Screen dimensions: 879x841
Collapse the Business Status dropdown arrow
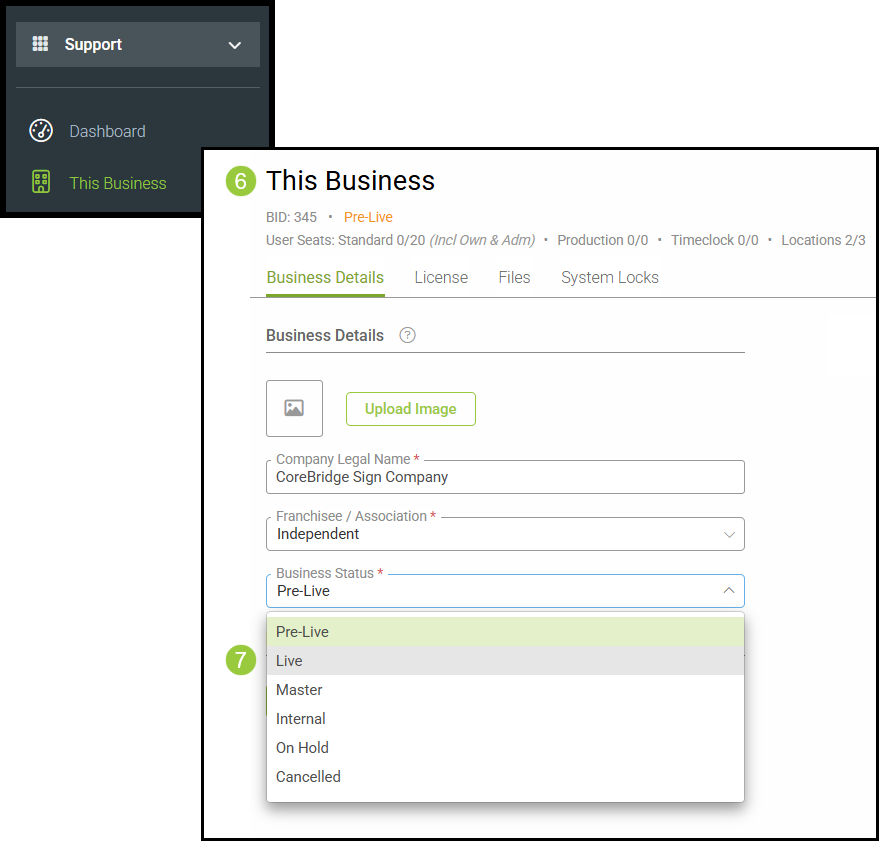pyautogui.click(x=729, y=590)
